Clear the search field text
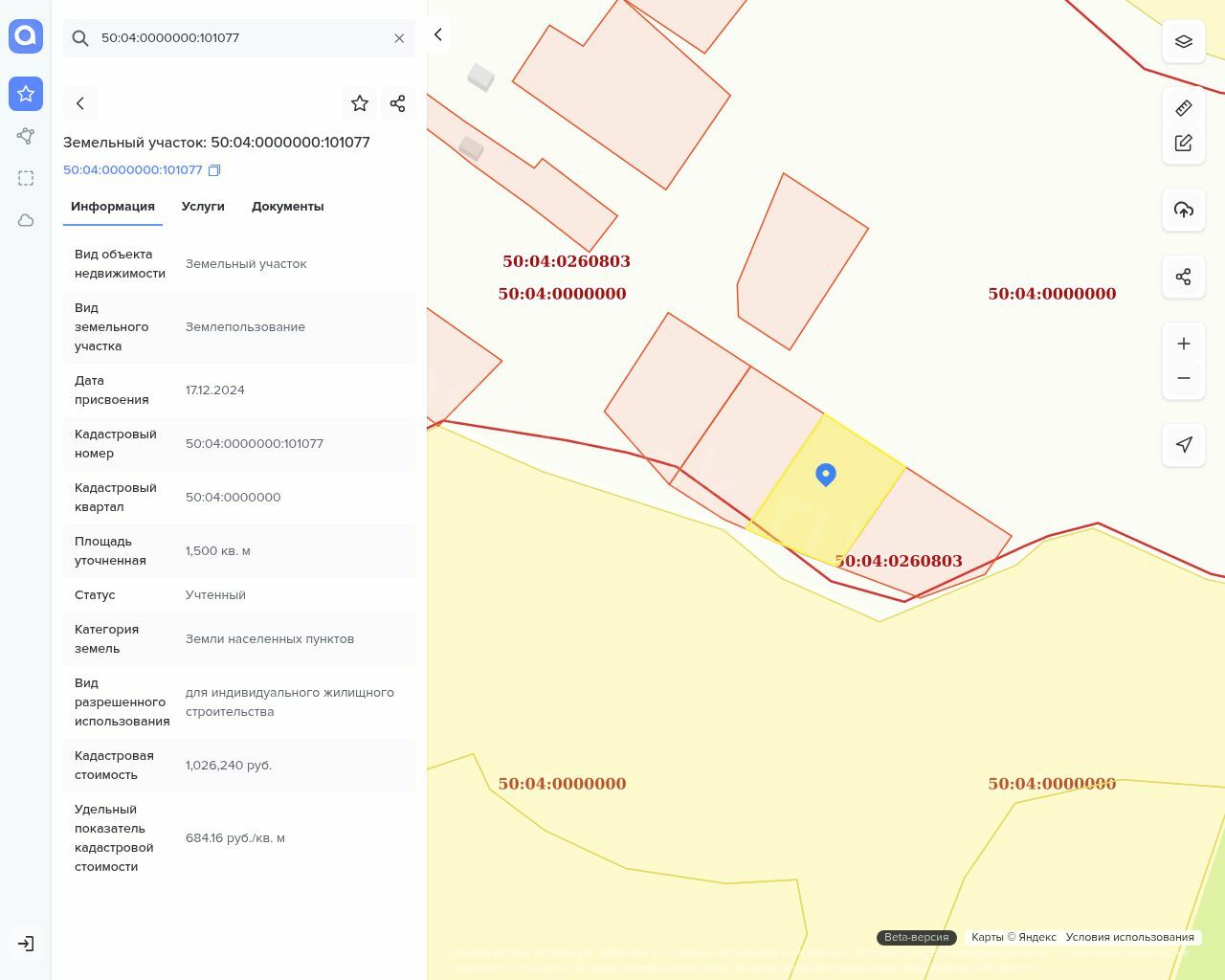 [399, 38]
